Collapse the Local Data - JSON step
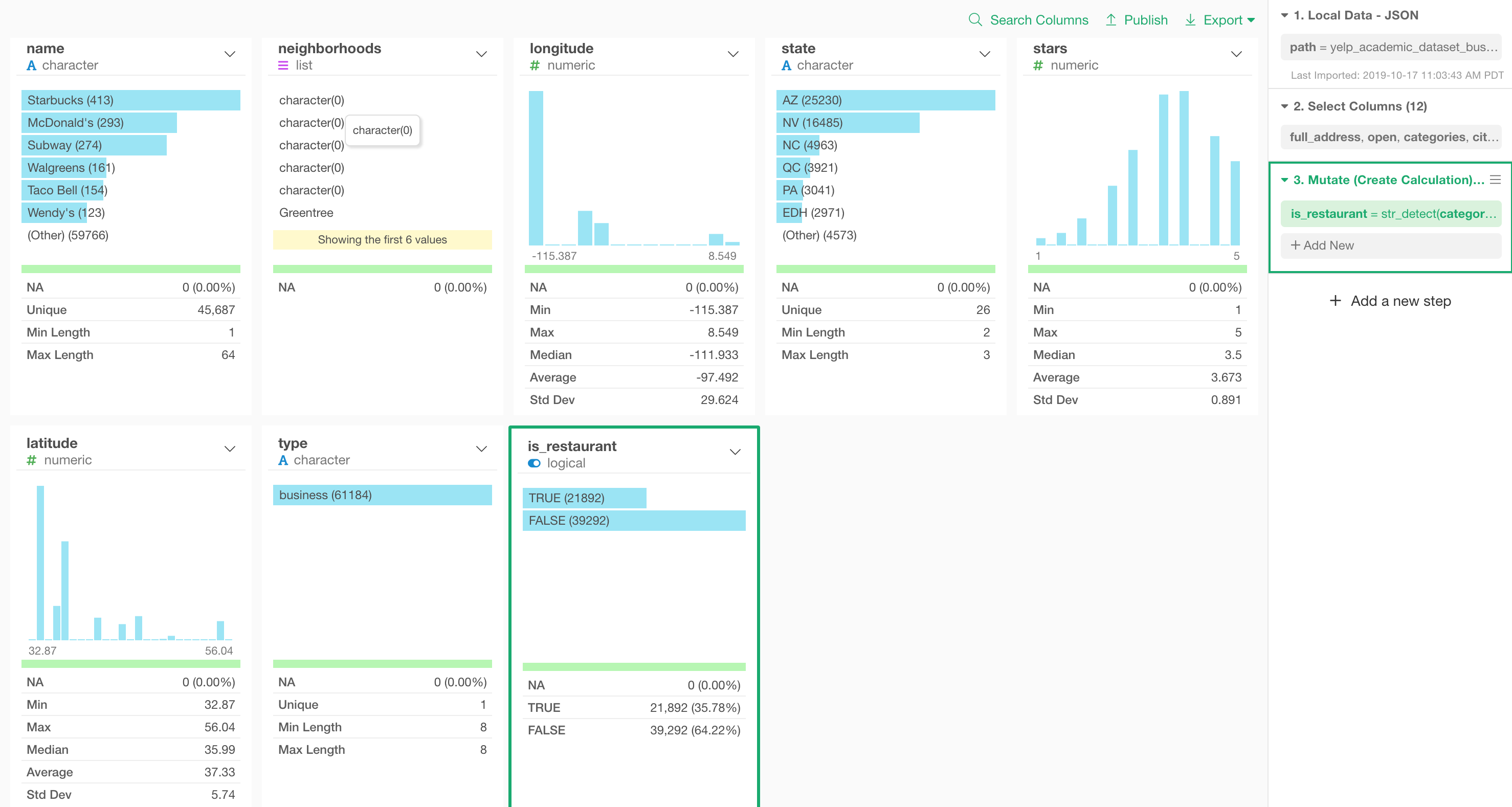This screenshot has width=1512, height=807. (1284, 15)
